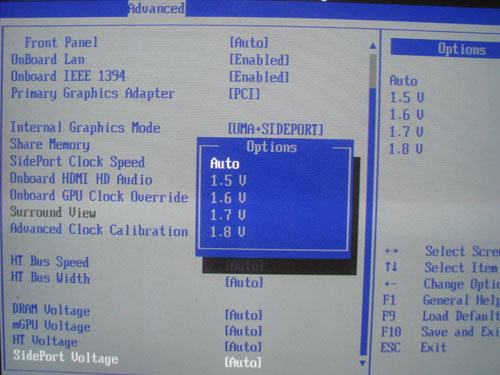
Task: Choose 1.8 V in Options popup
Action: (x=228, y=232)
